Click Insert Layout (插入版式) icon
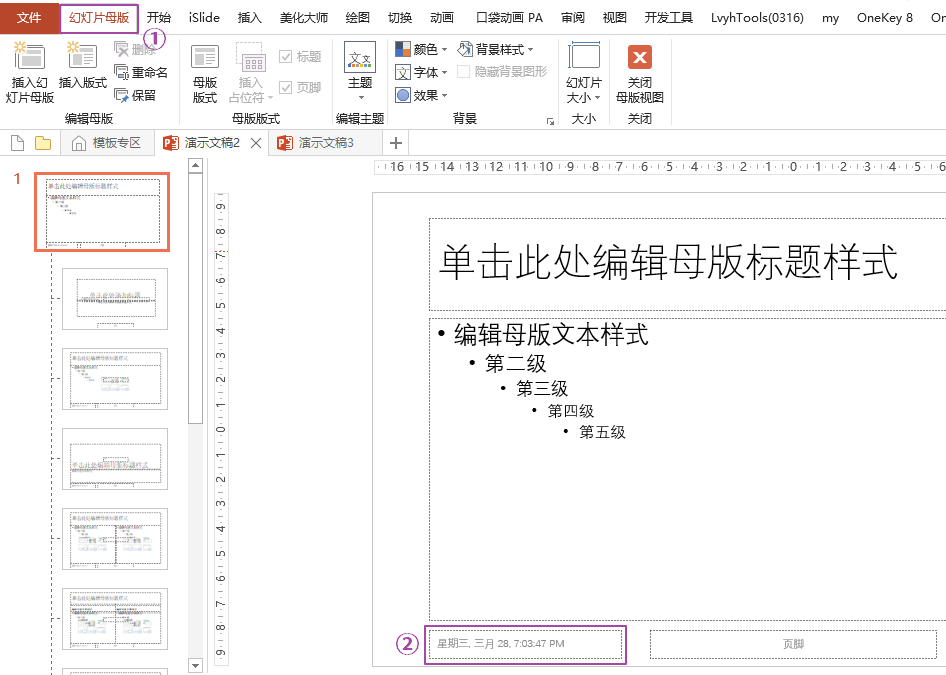 (x=82, y=56)
